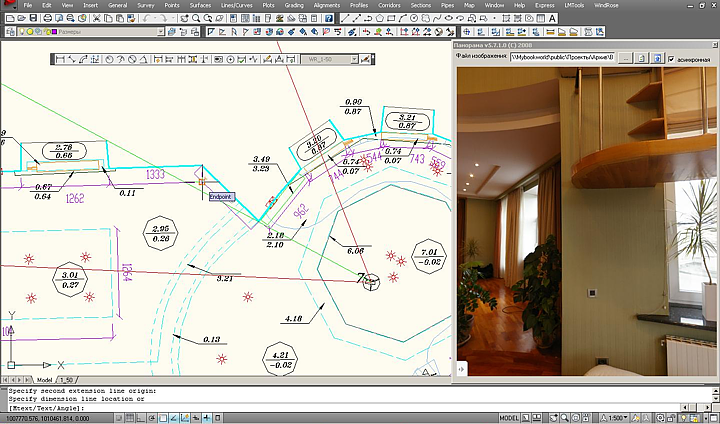The width and height of the screenshot is (720, 424).
Task: Click the Файл изображения path field
Action: (x=562, y=58)
